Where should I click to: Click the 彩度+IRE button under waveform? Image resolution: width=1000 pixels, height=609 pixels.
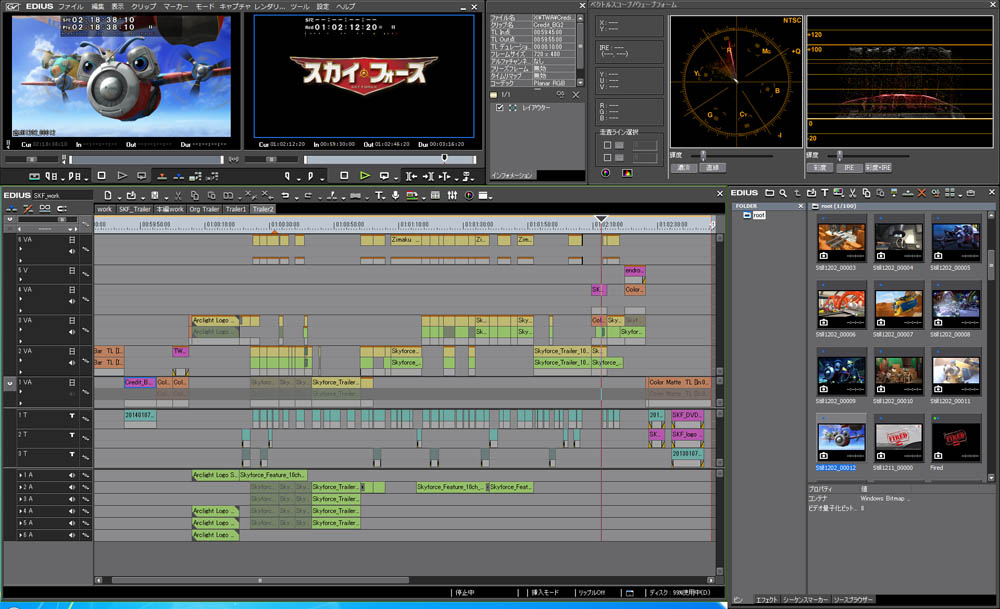click(878, 168)
